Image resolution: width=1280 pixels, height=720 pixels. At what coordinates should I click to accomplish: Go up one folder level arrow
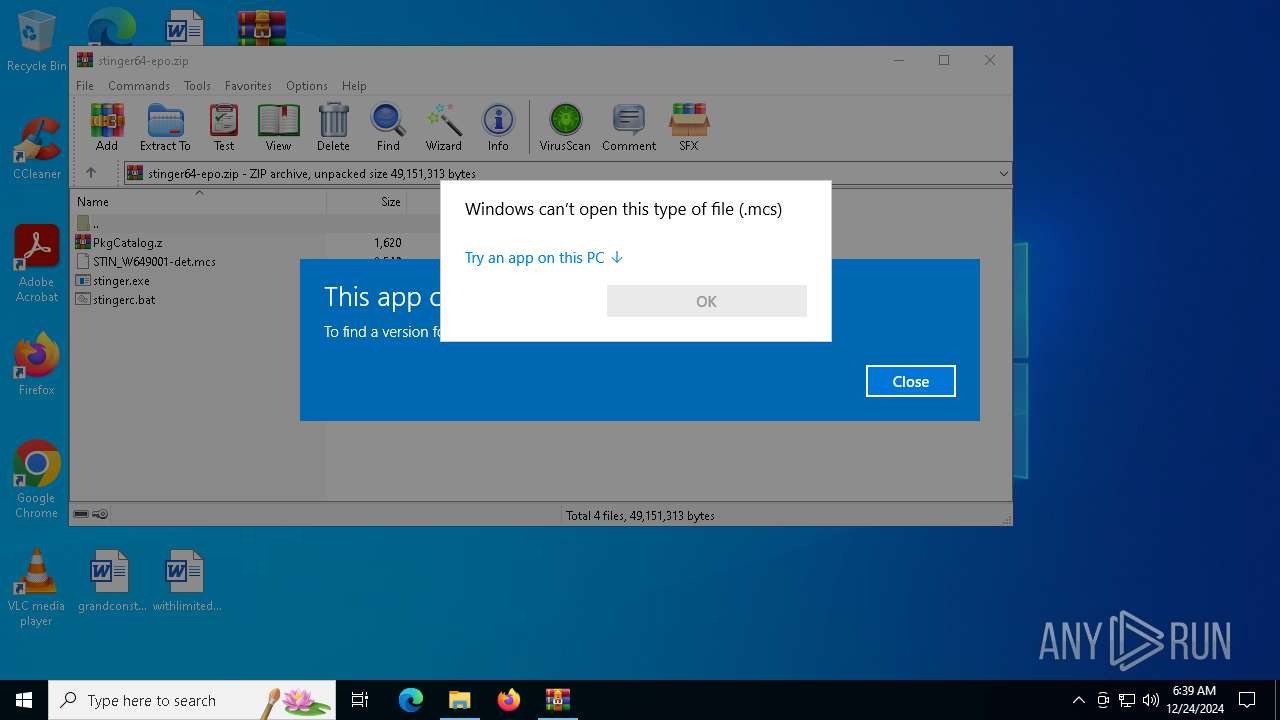[x=90, y=173]
